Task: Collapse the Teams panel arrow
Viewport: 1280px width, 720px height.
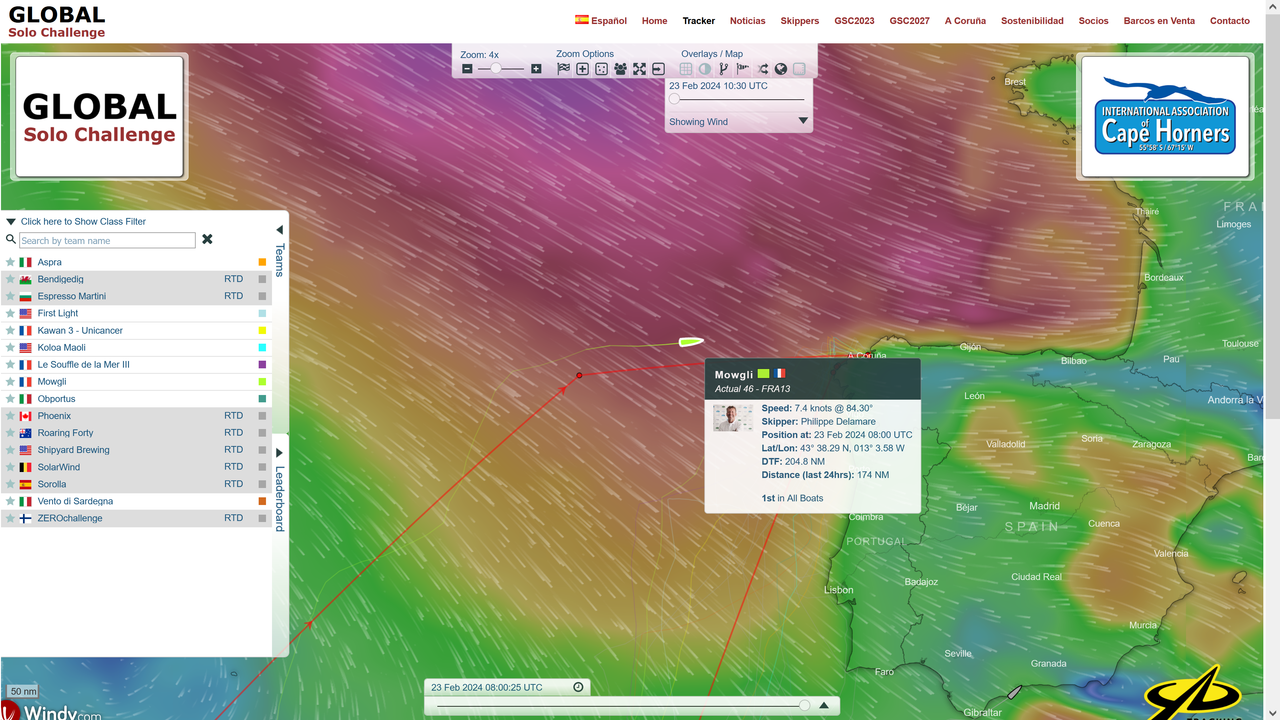Action: tap(279, 230)
